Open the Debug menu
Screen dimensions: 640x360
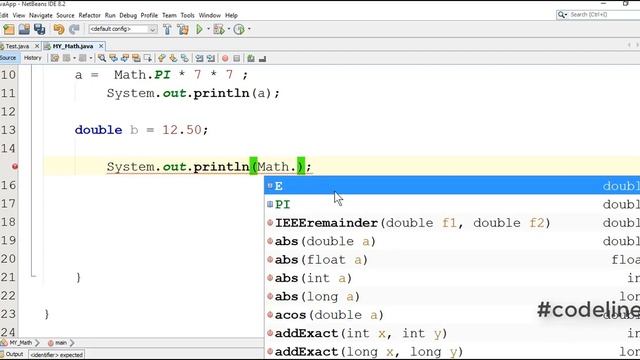point(128,15)
